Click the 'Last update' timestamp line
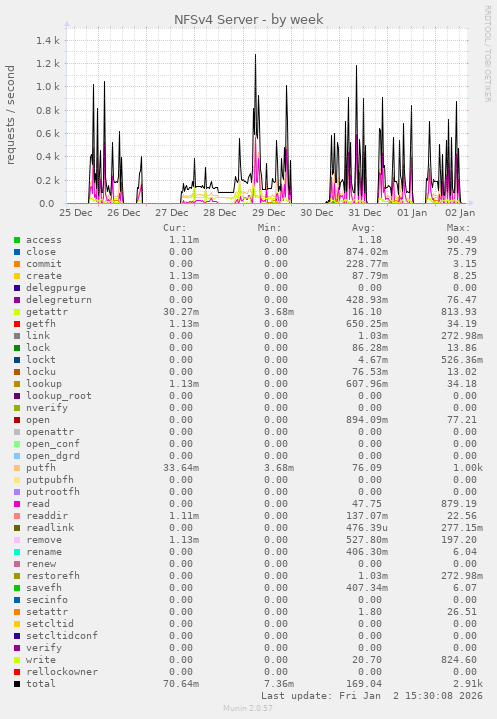The height and width of the screenshot is (719, 497). tap(372, 696)
